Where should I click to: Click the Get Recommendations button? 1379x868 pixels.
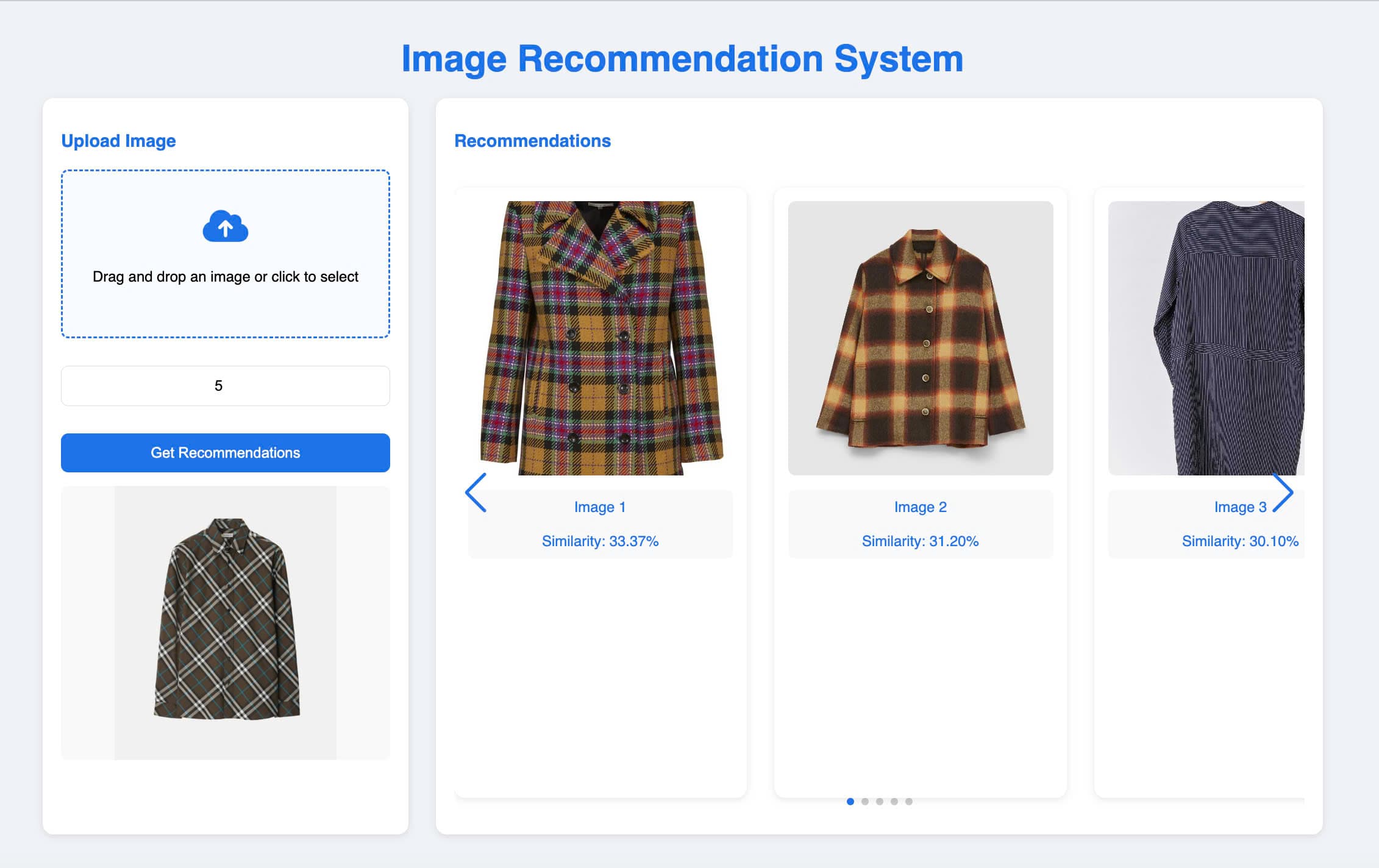[225, 452]
